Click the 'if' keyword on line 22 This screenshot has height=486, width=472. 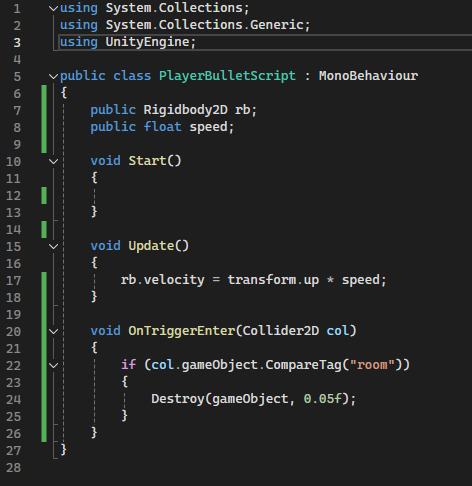[129, 365]
